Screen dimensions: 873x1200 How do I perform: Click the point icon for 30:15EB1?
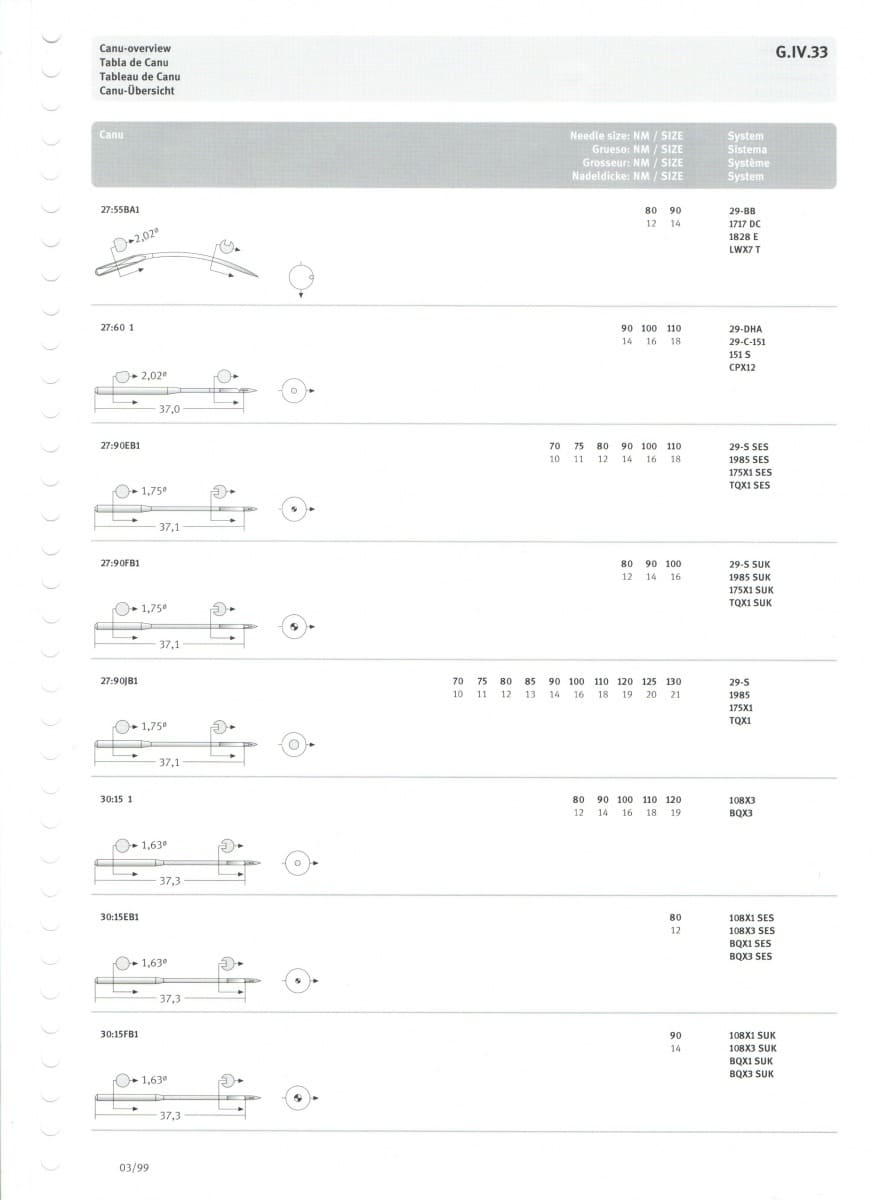coord(296,981)
